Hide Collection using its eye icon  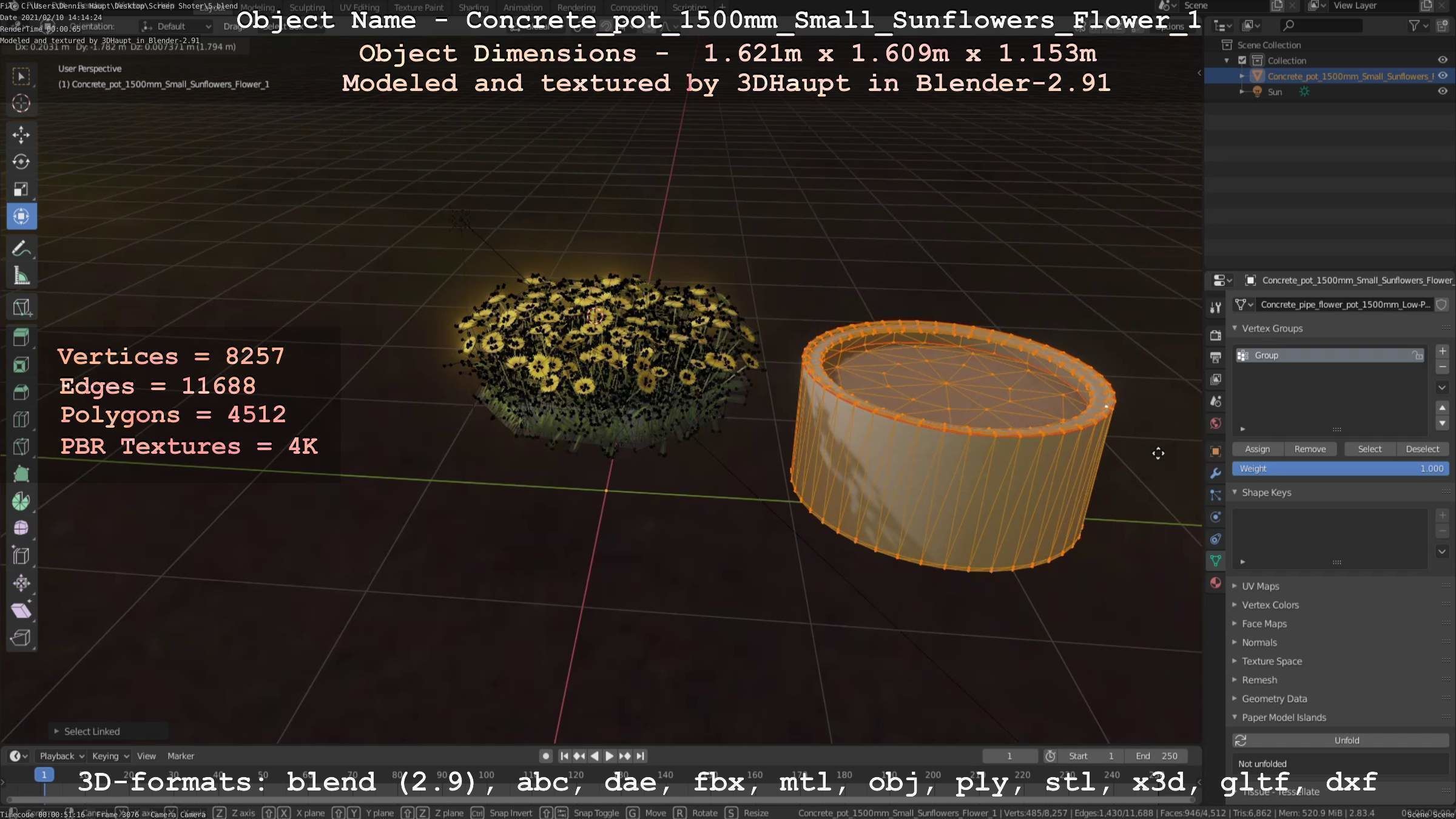tap(1443, 59)
